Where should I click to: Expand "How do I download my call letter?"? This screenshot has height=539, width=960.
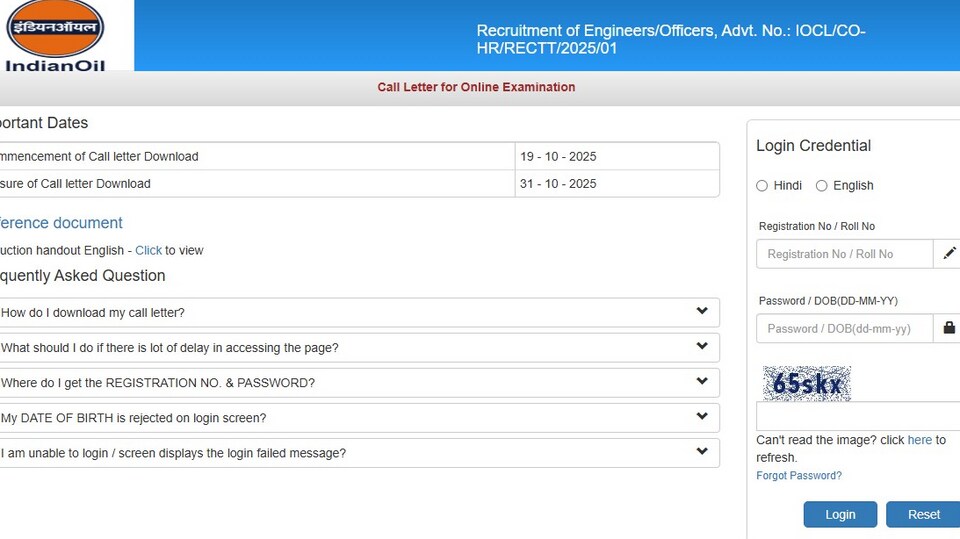click(x=359, y=312)
